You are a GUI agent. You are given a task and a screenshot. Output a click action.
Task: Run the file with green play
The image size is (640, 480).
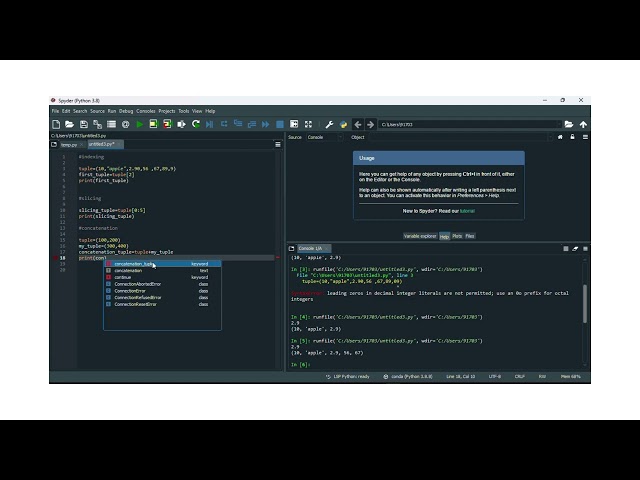[140, 124]
